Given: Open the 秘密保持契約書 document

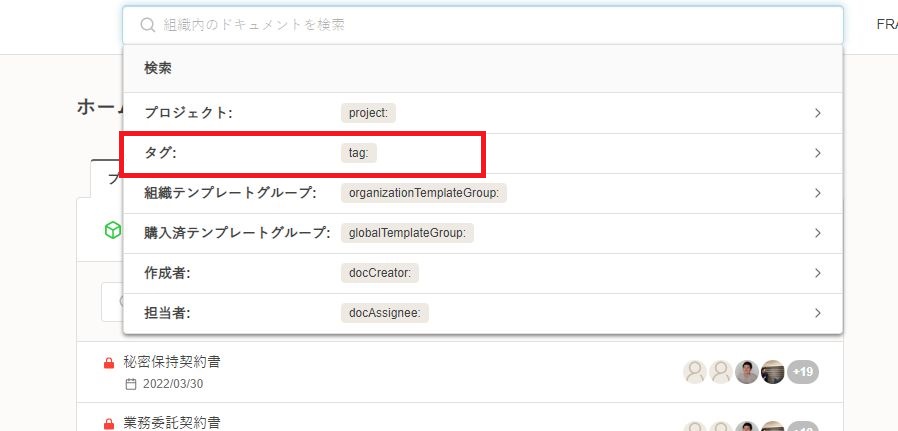Looking at the screenshot, I should click(171, 362).
